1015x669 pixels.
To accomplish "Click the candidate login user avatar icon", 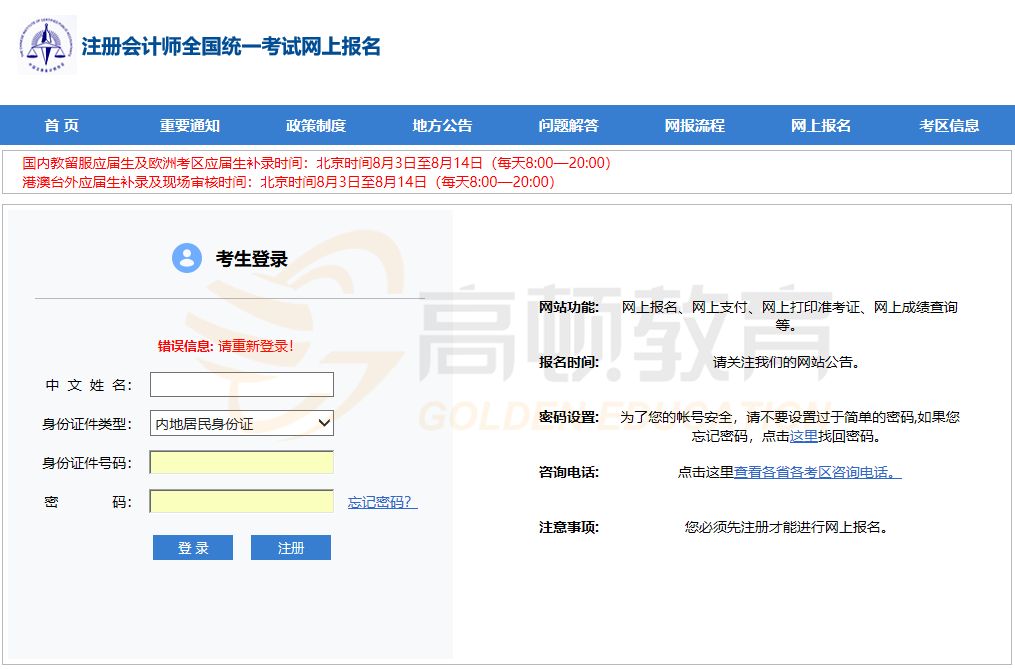I will click(x=187, y=258).
